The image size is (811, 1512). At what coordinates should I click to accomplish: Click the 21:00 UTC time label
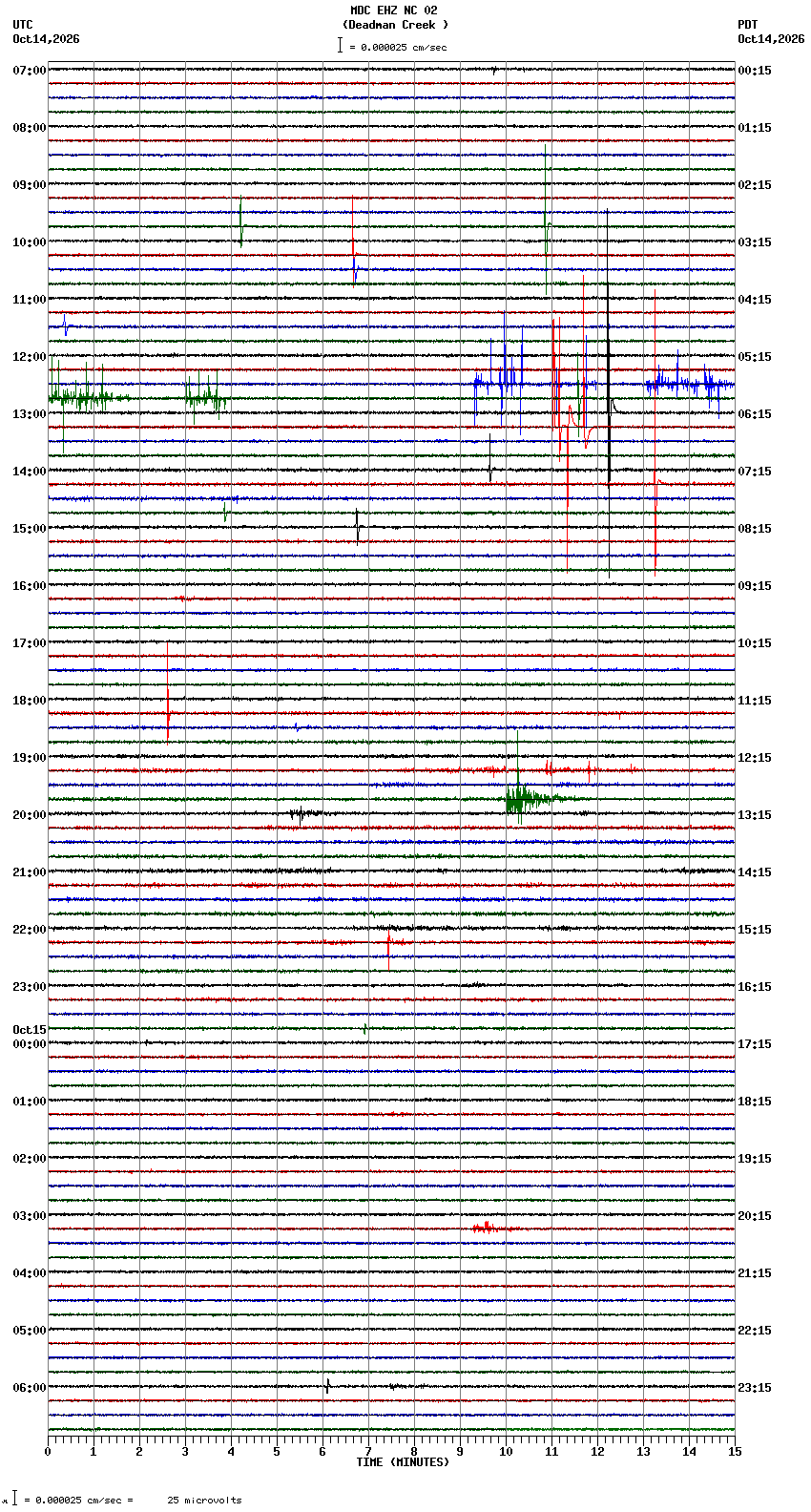tap(30, 872)
